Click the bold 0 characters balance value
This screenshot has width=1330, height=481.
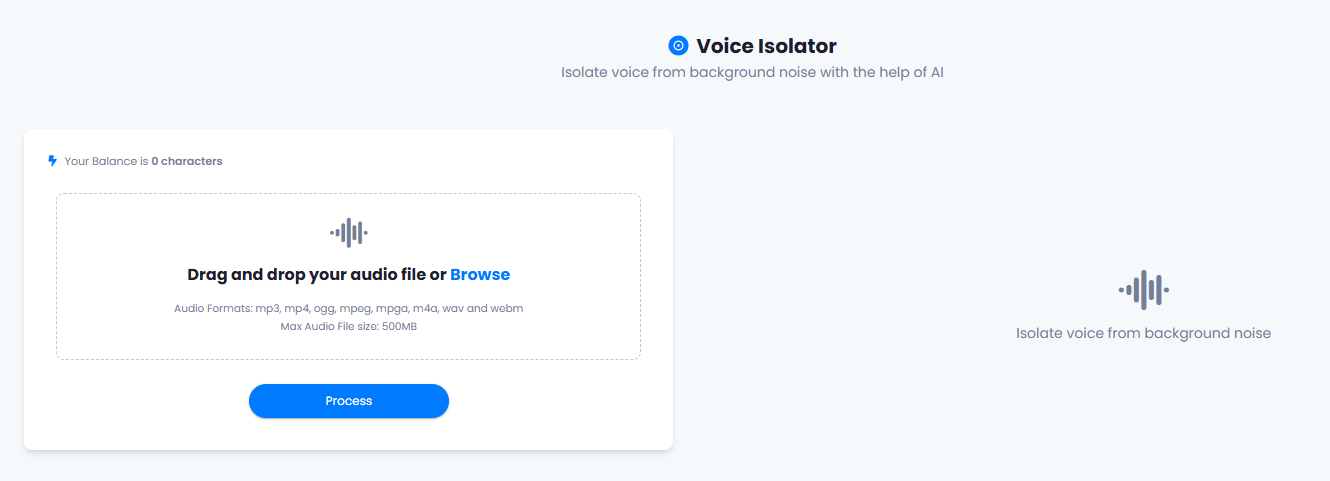click(x=187, y=161)
